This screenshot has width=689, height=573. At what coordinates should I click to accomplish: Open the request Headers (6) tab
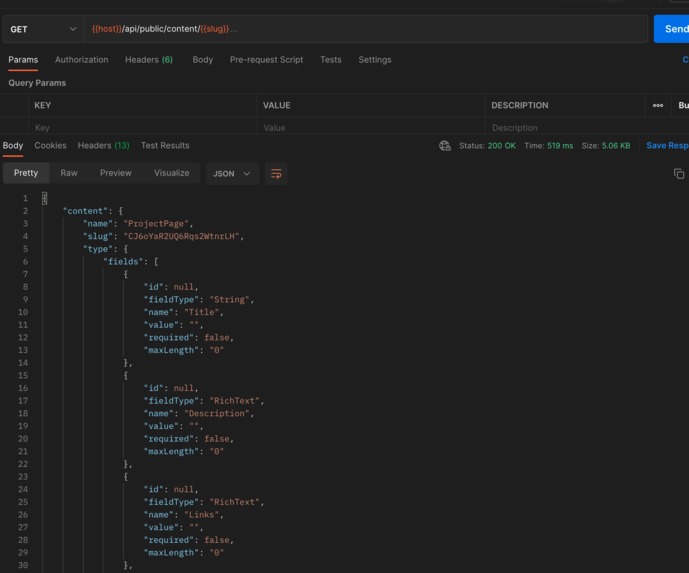(x=149, y=60)
